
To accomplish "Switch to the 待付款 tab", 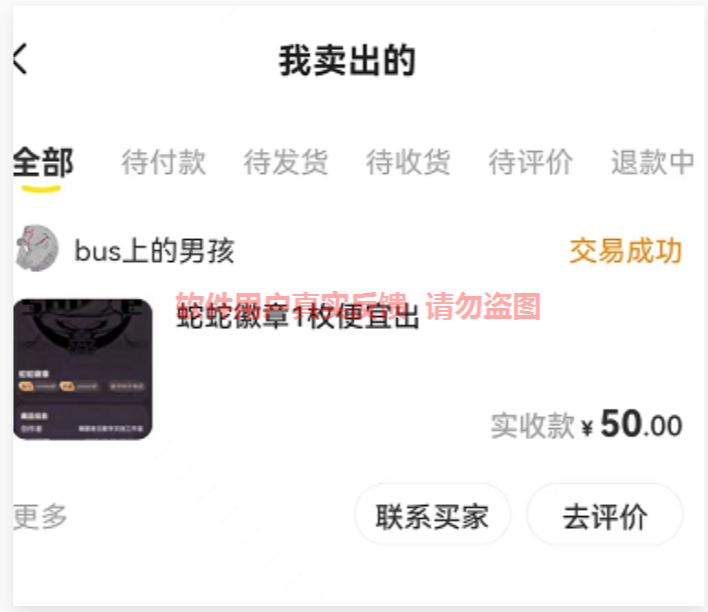I will (163, 162).
